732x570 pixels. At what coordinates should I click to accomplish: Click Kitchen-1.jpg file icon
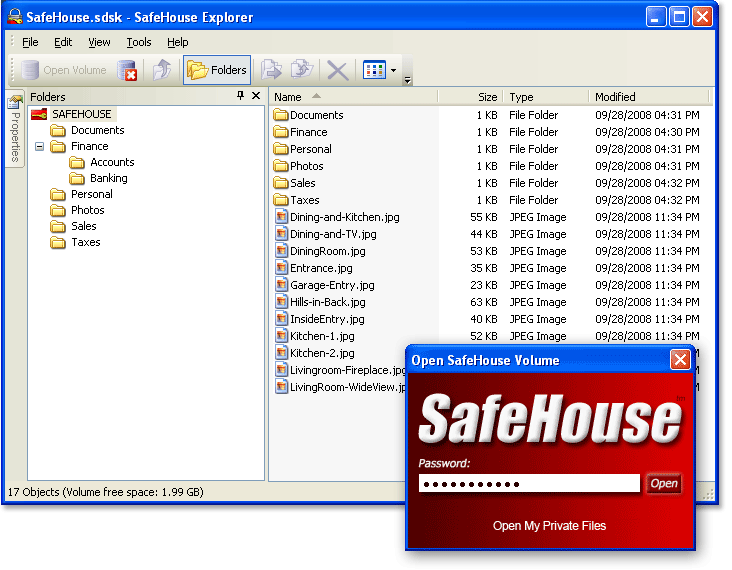click(x=281, y=336)
